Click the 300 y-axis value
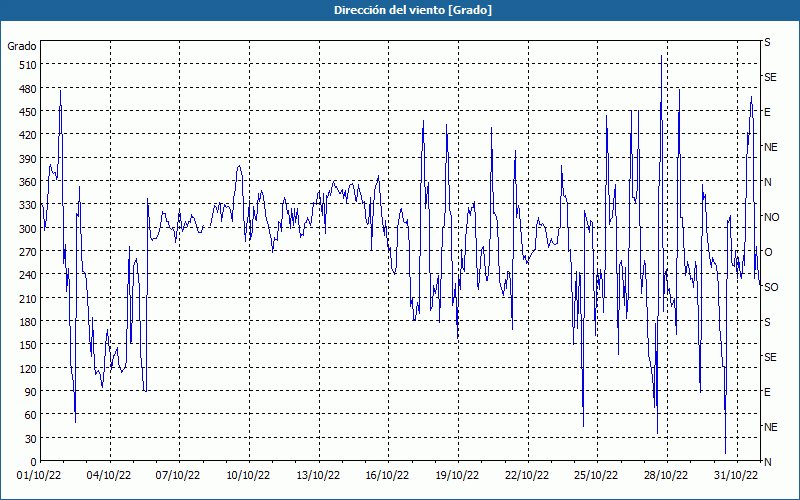This screenshot has width=800, height=500. [x=28, y=228]
